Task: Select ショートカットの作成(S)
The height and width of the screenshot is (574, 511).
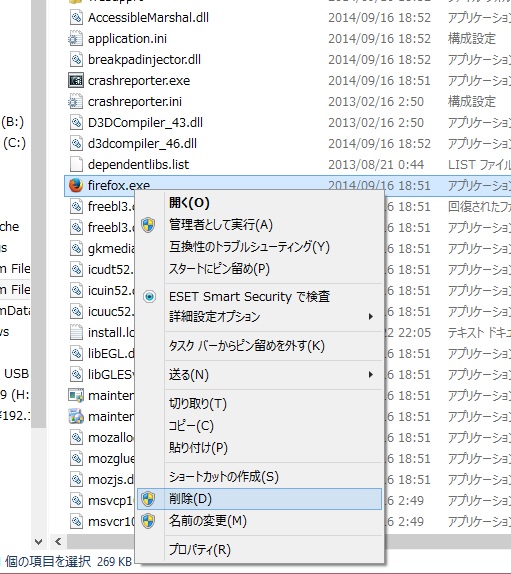Action: click(260, 477)
